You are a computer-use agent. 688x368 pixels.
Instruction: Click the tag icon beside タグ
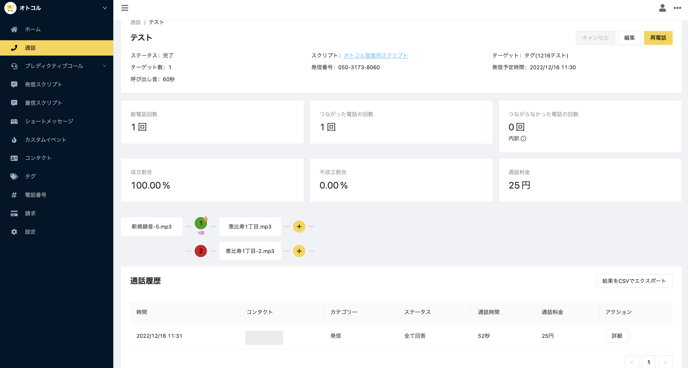[x=14, y=177]
